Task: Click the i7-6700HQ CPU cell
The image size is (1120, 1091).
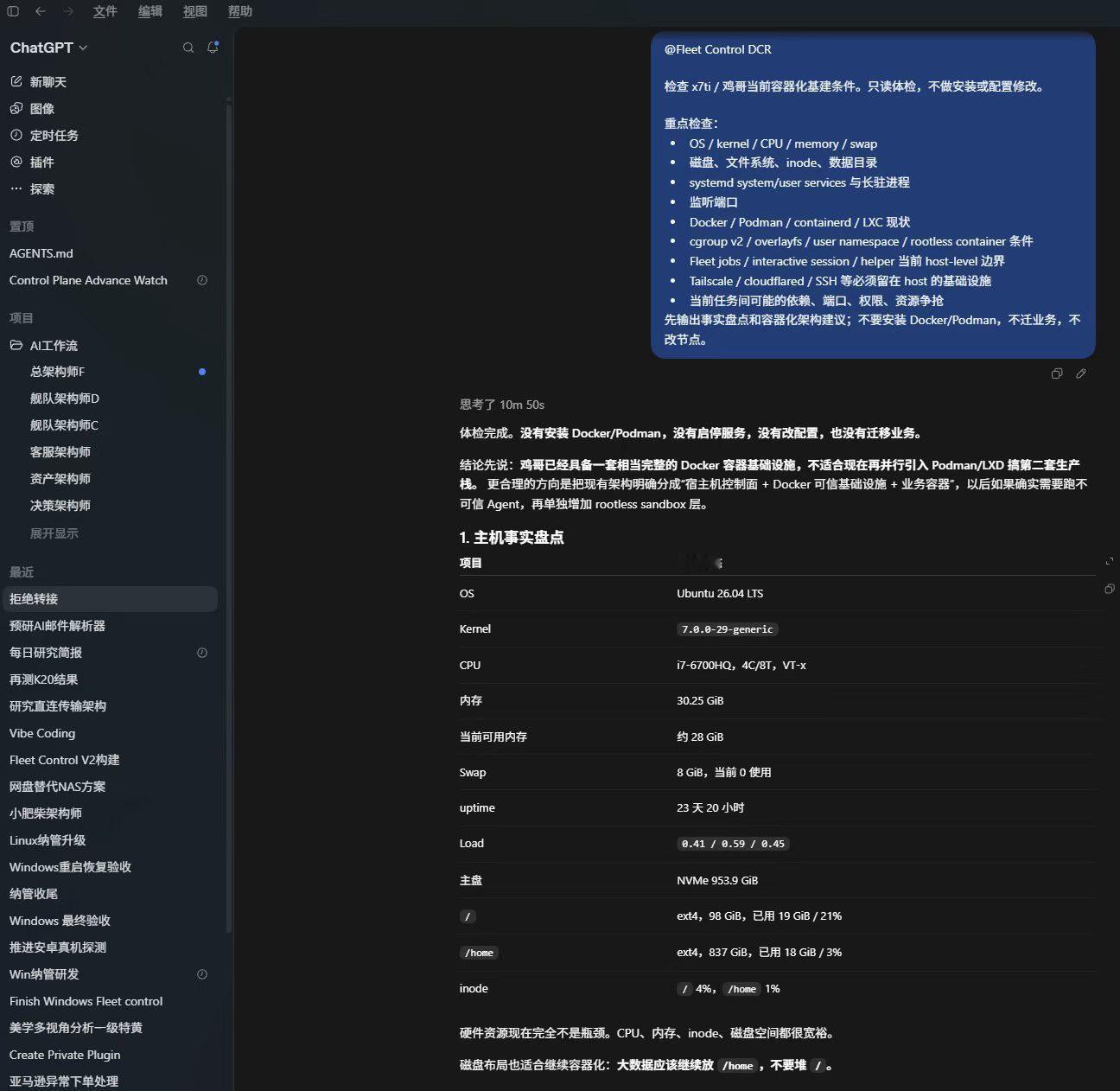Action: click(x=741, y=666)
